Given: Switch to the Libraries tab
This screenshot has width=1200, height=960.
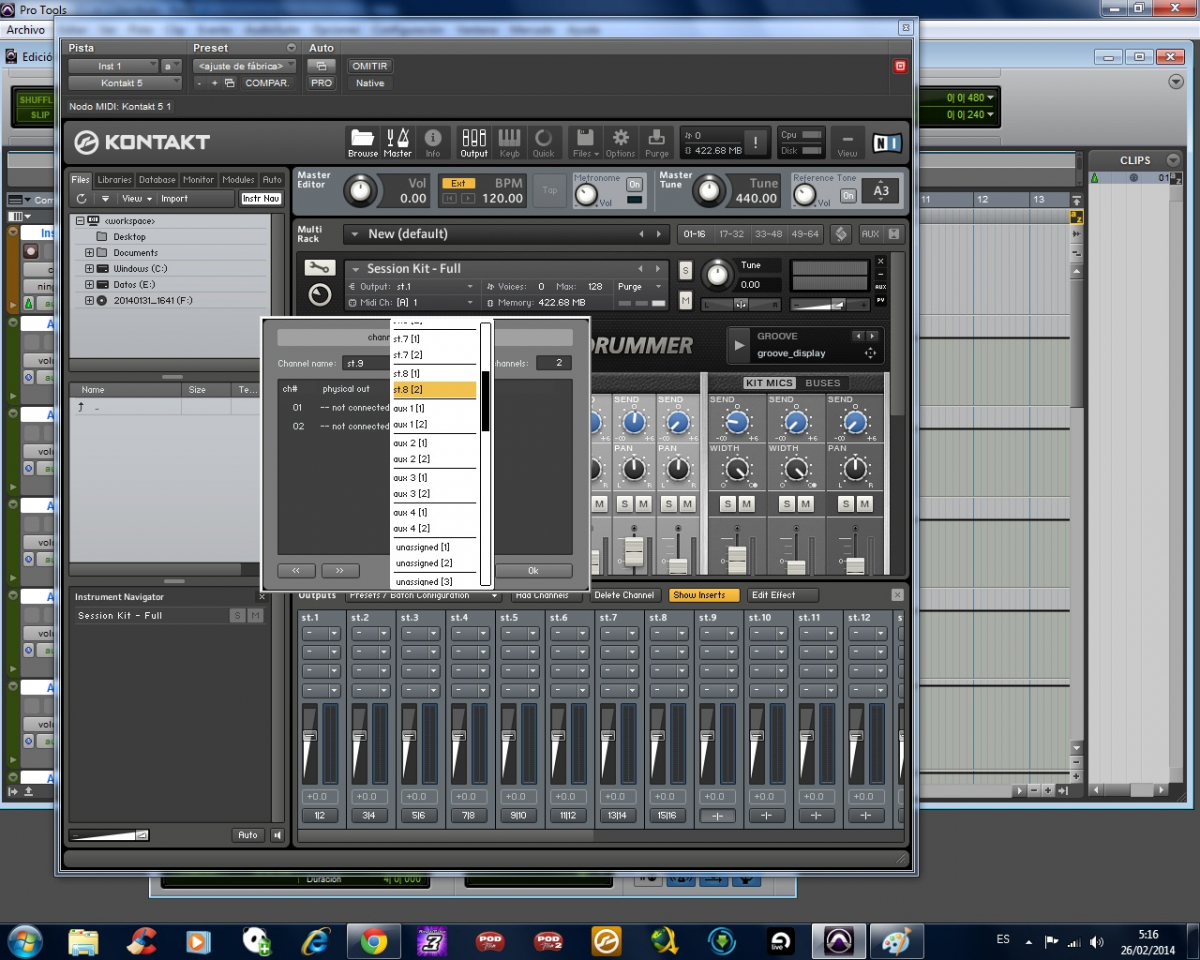Looking at the screenshot, I should pos(114,180).
